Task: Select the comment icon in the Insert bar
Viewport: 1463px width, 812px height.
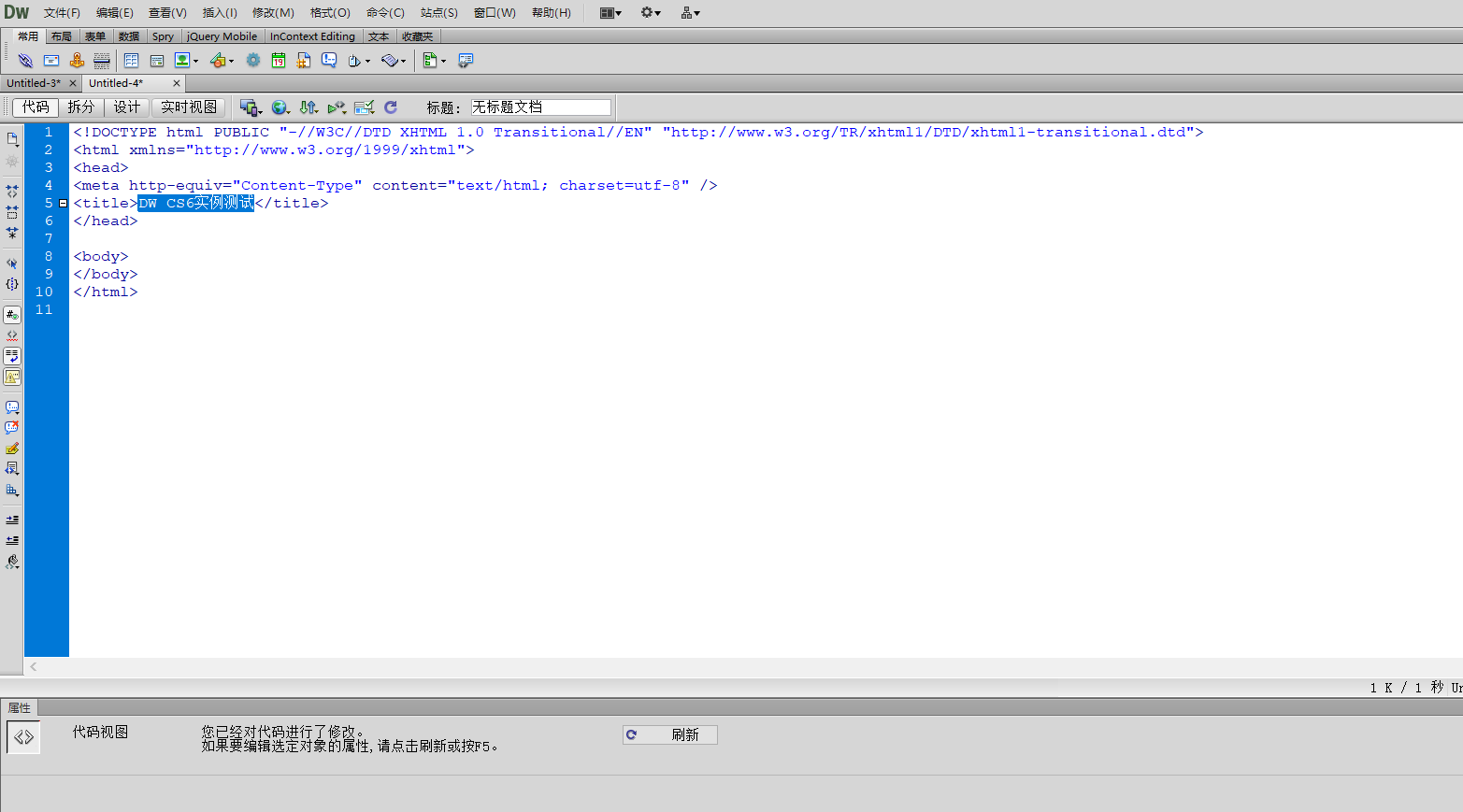Action: click(x=329, y=60)
